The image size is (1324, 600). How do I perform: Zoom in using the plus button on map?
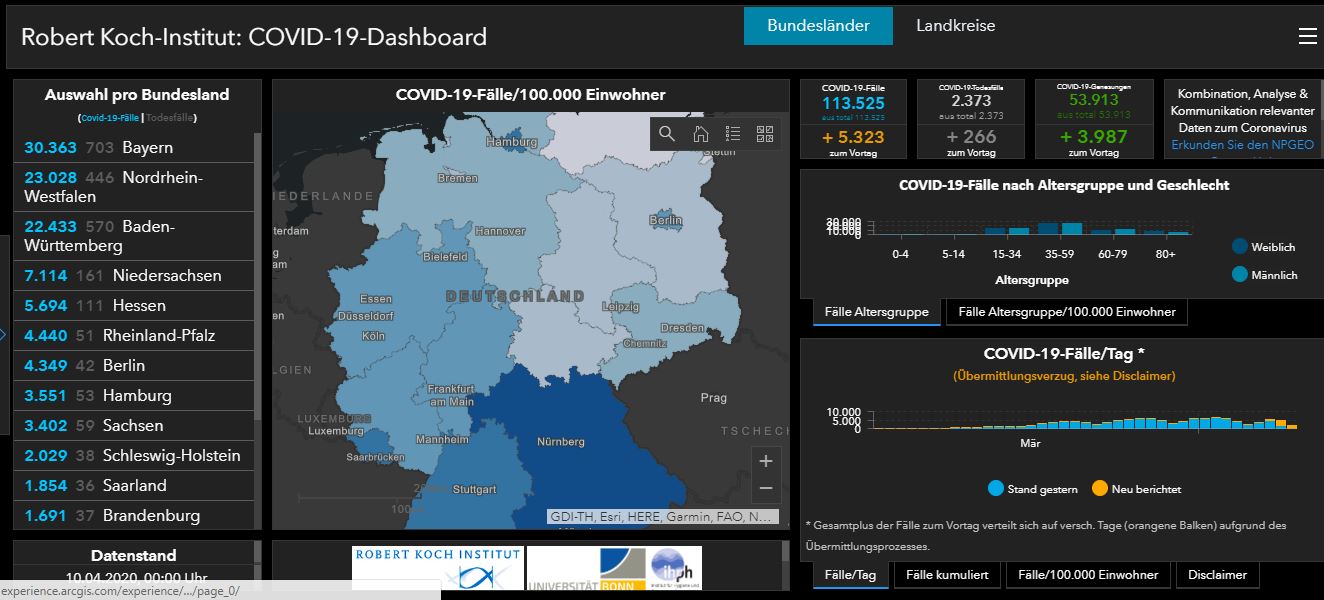tap(765, 460)
